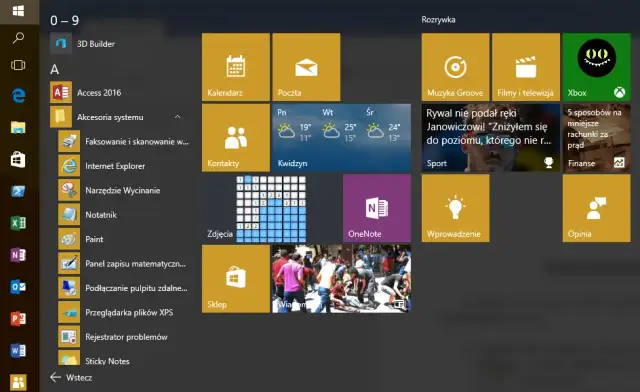Open the Poczta mail tile
640x392 pixels.
click(306, 67)
